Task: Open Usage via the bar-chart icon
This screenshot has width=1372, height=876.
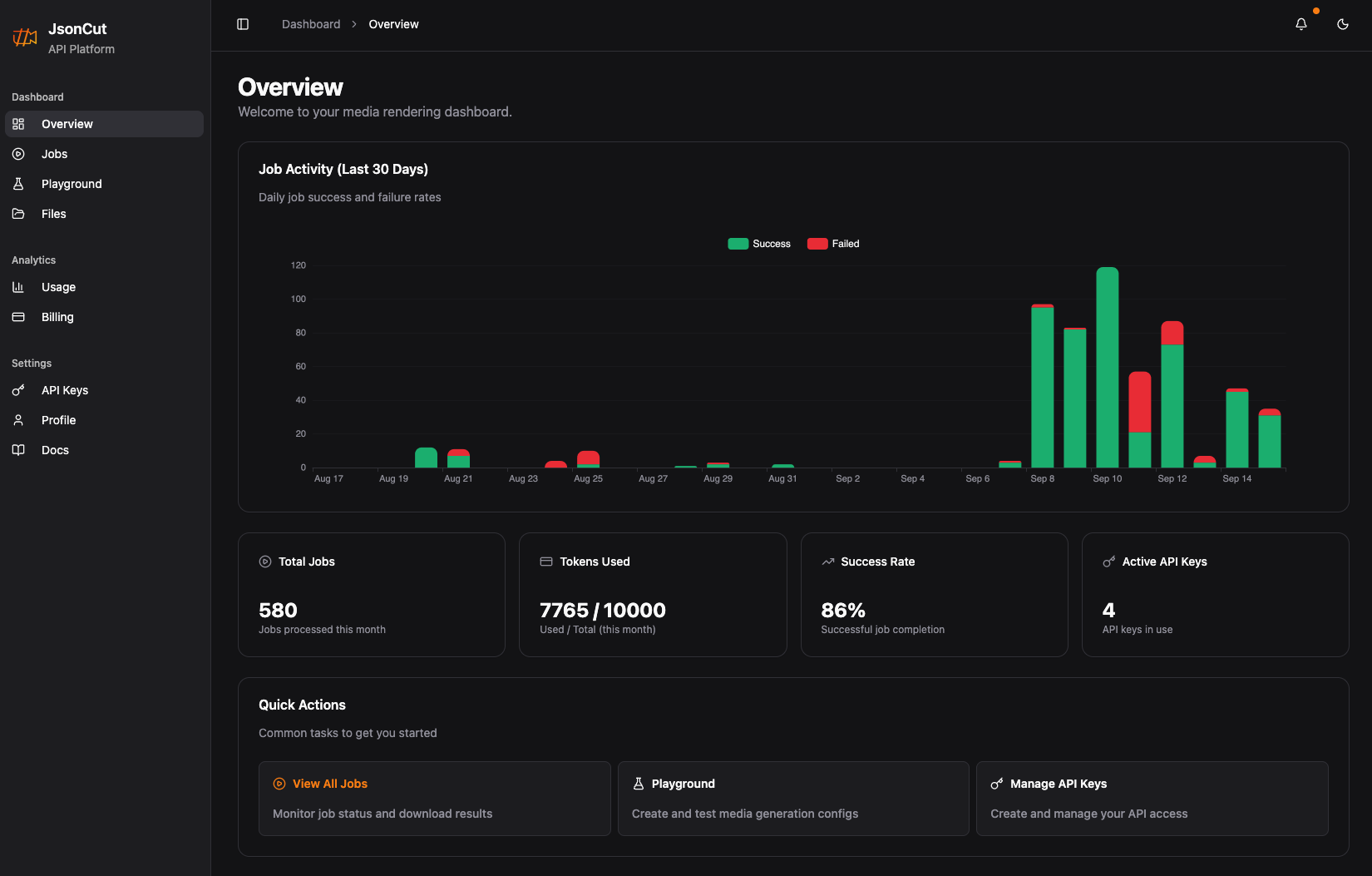Action: tap(18, 287)
